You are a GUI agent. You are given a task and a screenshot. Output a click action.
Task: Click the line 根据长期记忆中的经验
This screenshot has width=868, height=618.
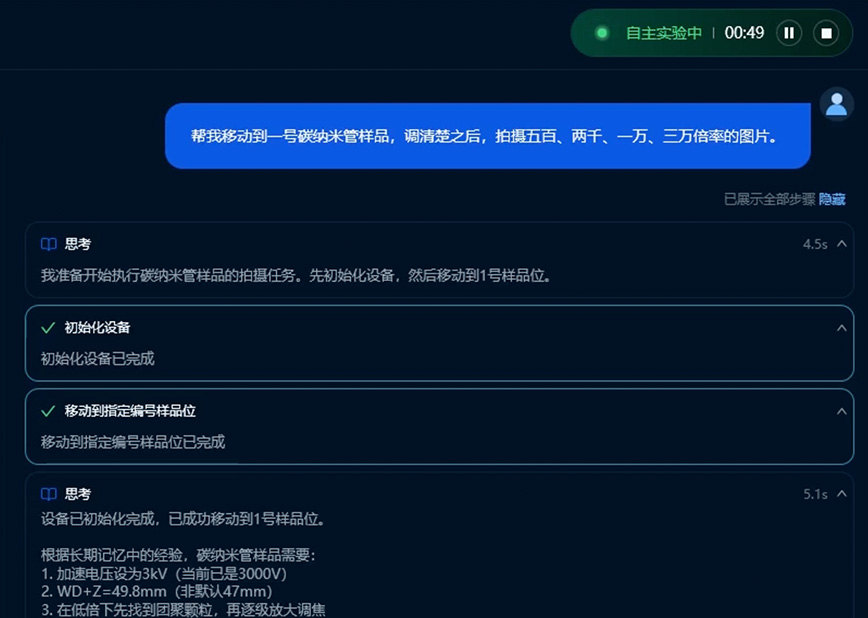tap(178, 555)
